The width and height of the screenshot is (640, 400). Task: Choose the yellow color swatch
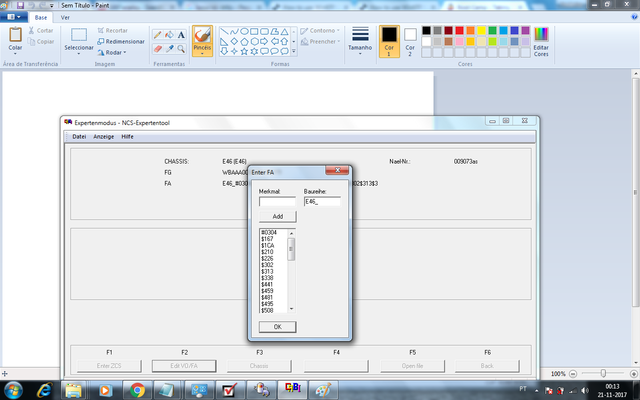click(482, 31)
